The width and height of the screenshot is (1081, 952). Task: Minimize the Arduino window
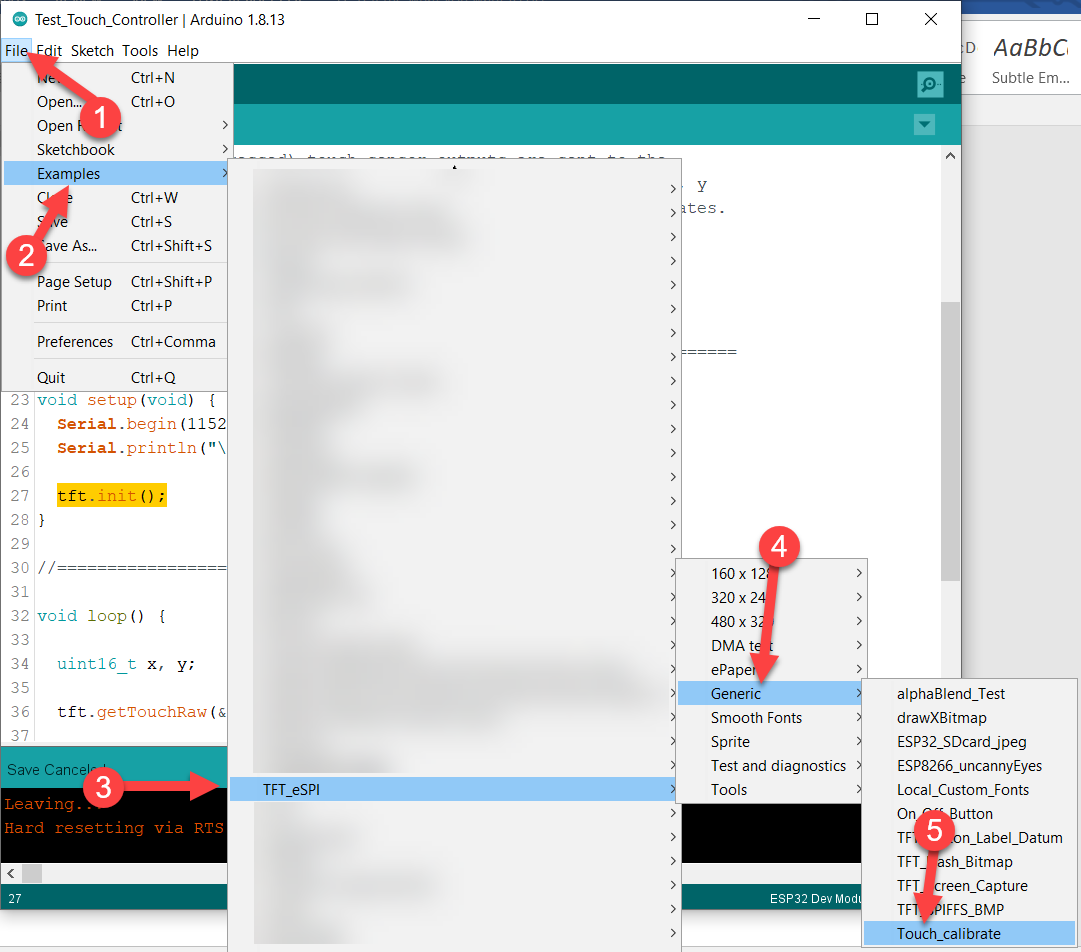[x=814, y=19]
